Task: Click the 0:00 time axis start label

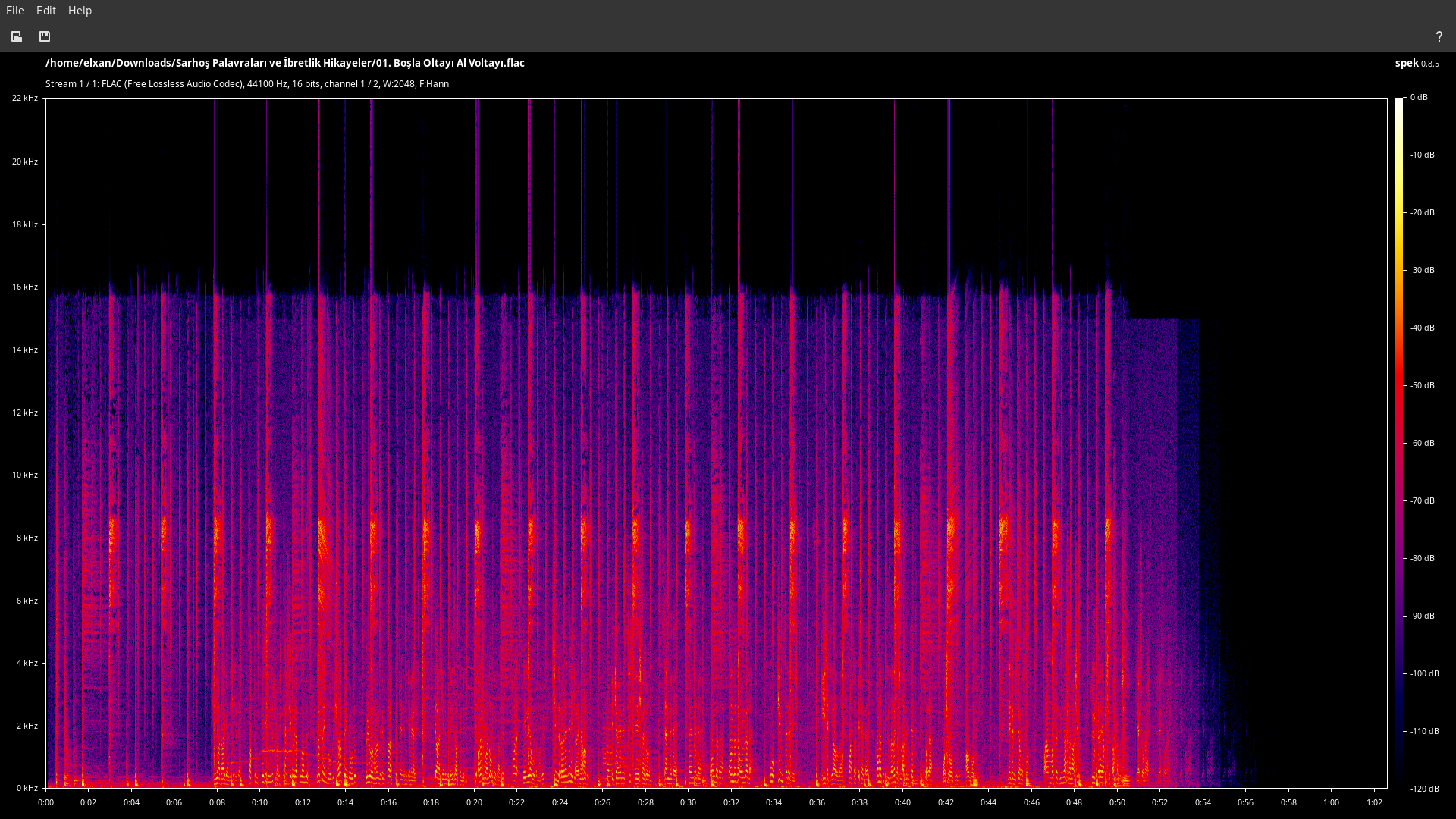Action: click(x=45, y=802)
